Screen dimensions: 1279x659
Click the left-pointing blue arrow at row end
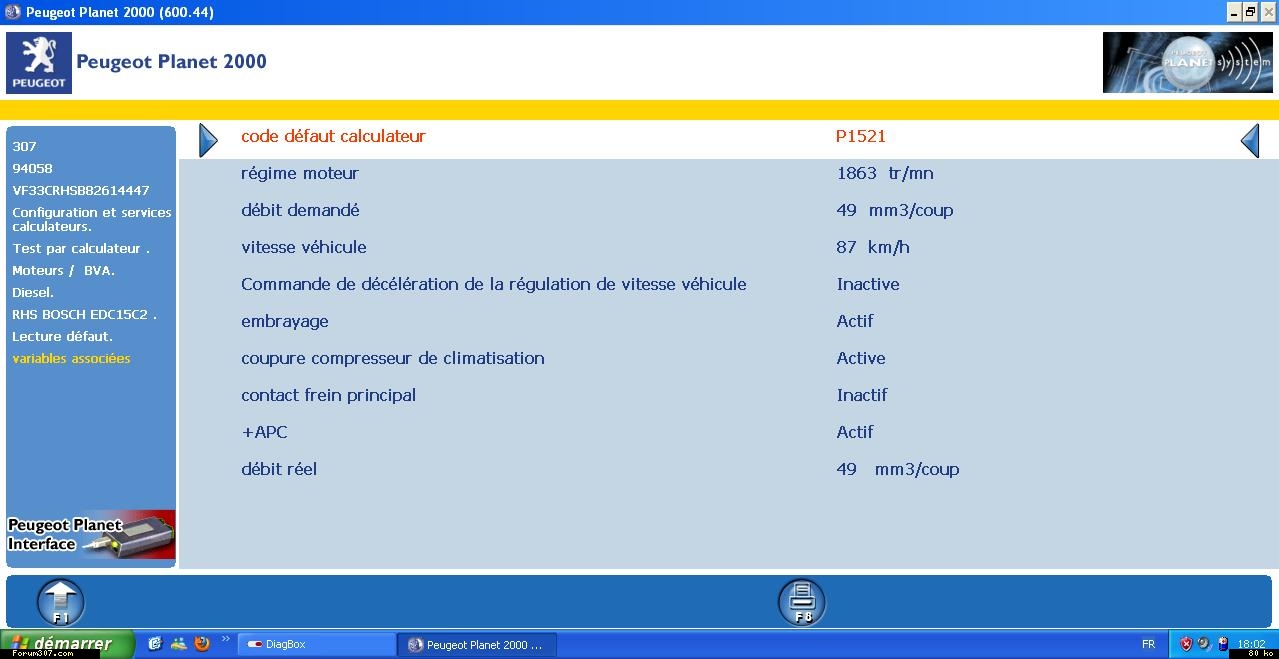[x=1249, y=140]
